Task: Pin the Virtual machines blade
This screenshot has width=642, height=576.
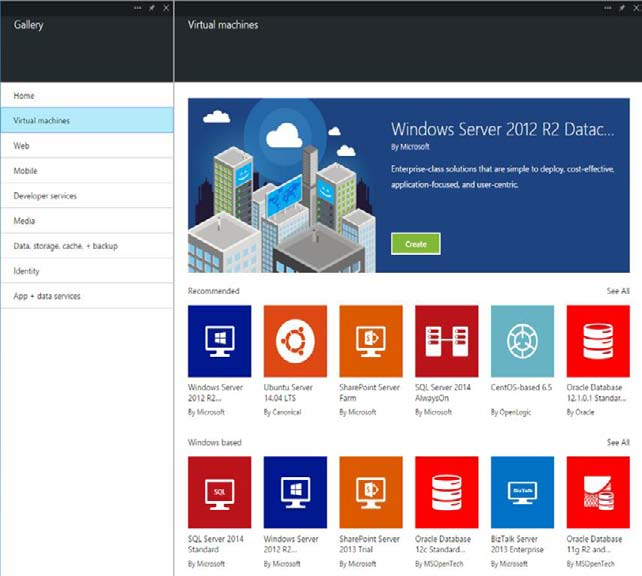Action: [621, 7]
